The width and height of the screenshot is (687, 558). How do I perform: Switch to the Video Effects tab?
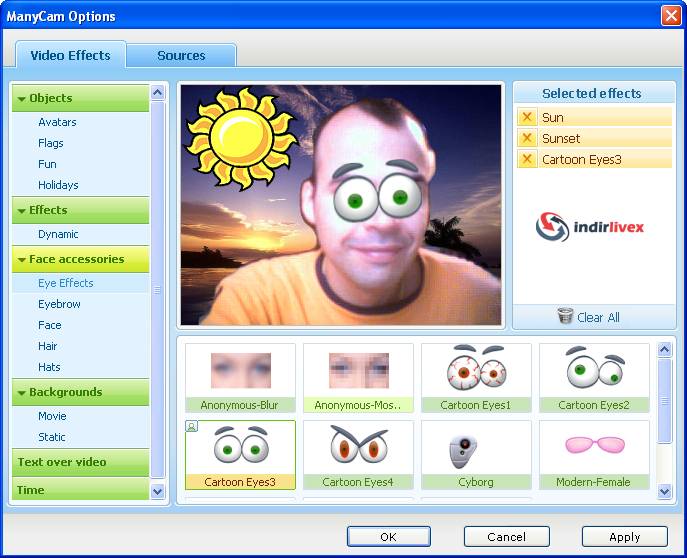pyautogui.click(x=71, y=55)
